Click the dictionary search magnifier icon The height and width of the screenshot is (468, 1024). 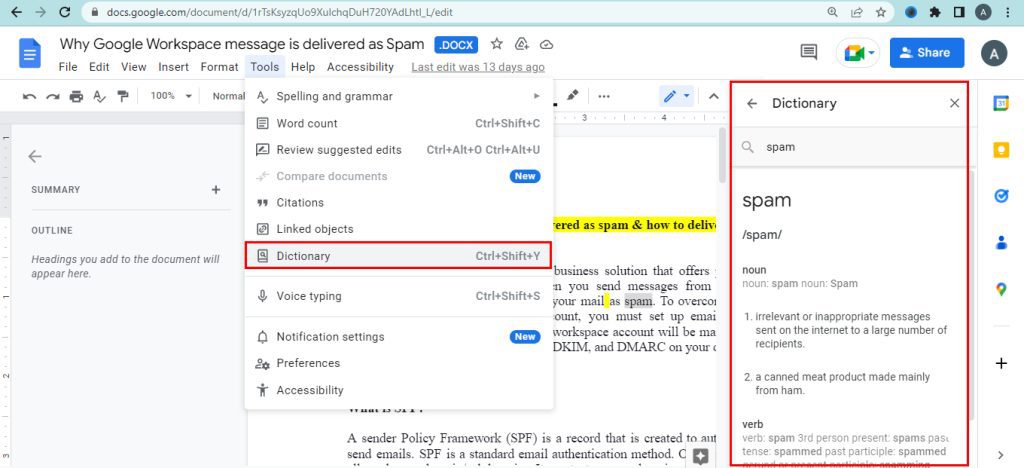point(748,147)
